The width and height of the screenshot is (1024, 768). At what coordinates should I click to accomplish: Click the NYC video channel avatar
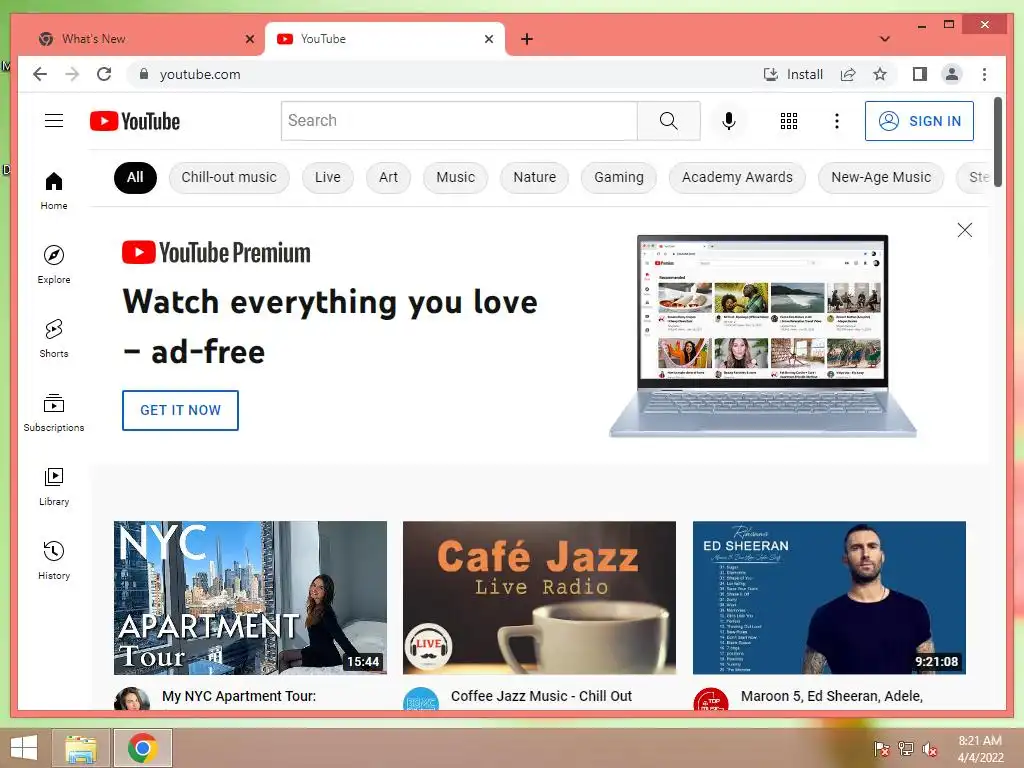click(132, 699)
